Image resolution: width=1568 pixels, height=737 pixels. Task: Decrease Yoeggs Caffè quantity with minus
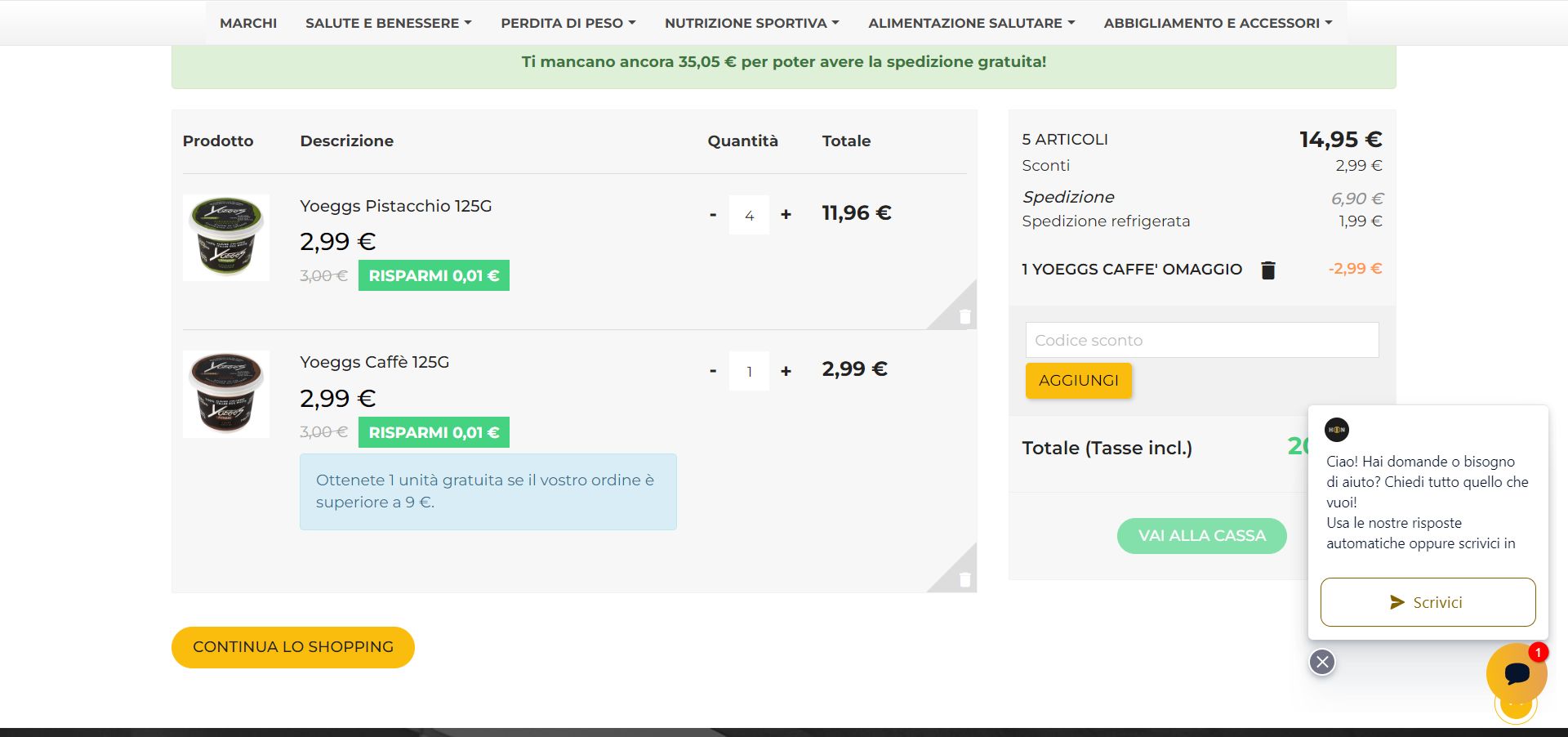(713, 372)
